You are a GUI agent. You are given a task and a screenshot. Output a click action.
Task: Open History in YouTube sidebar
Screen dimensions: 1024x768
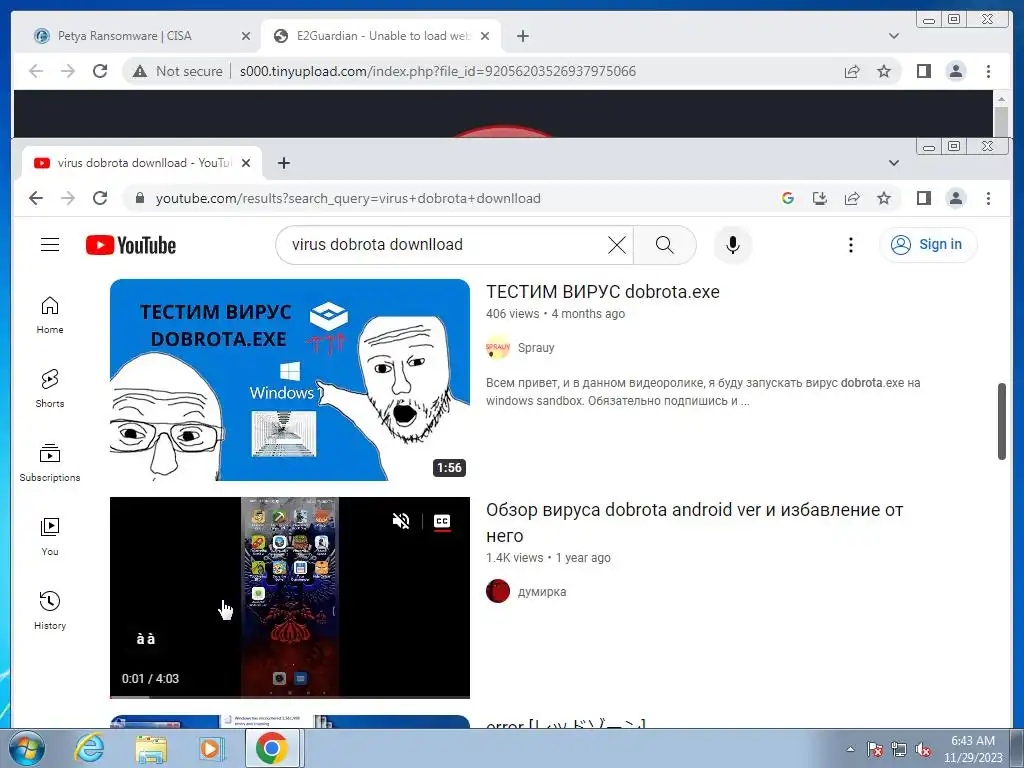point(50,611)
